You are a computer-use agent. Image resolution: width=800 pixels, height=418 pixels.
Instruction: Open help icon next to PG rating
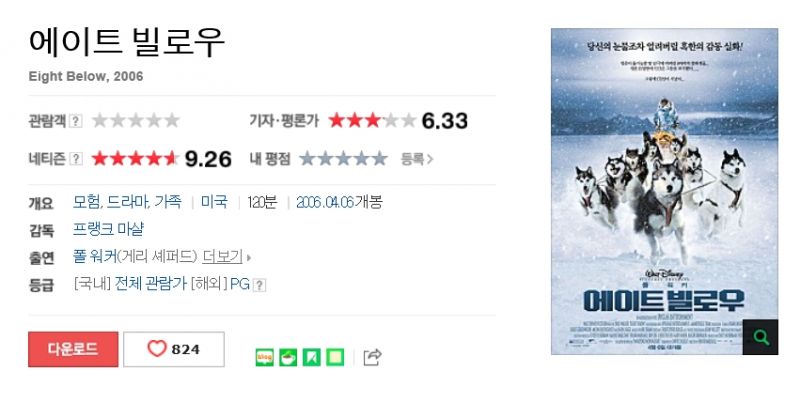coord(260,285)
